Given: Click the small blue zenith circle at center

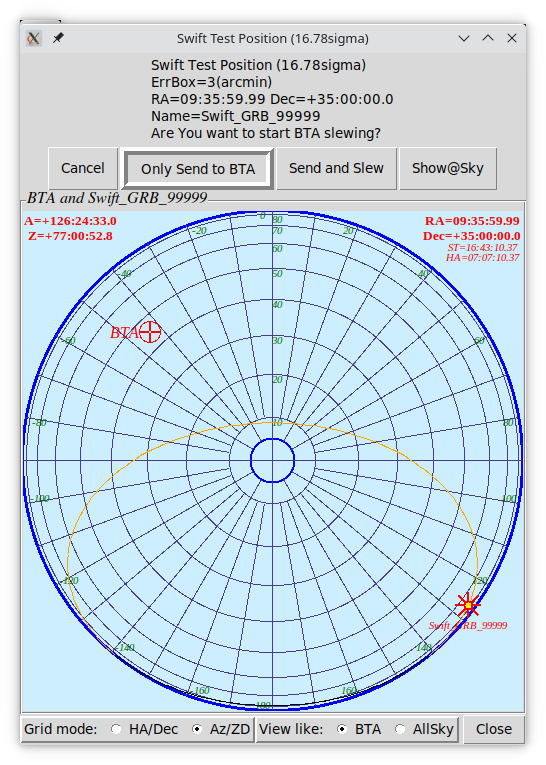Looking at the screenshot, I should point(272,461).
